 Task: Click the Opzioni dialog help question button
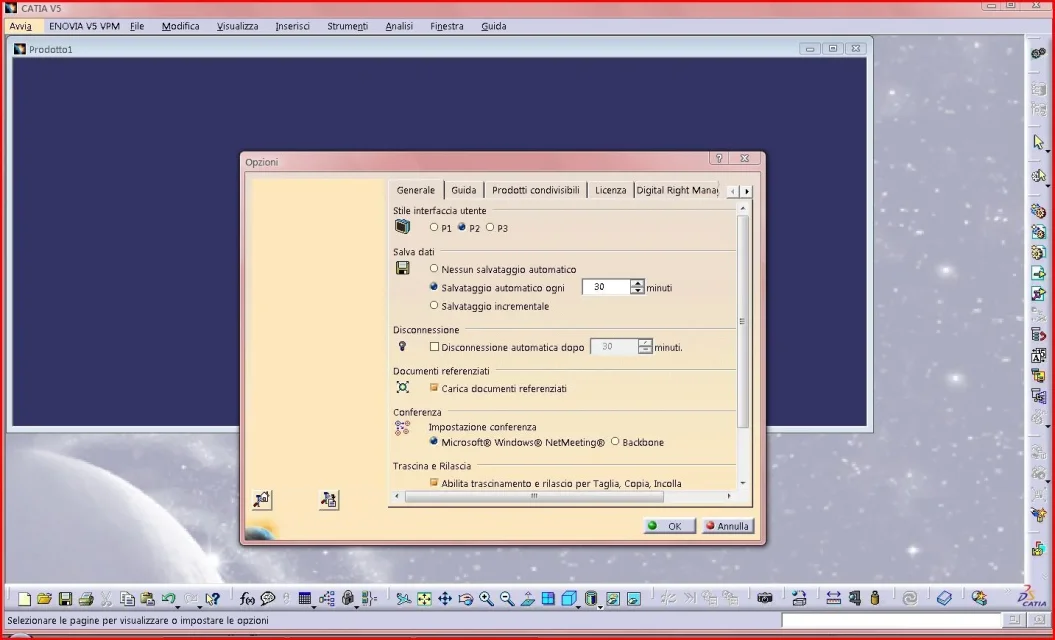pyautogui.click(x=719, y=159)
